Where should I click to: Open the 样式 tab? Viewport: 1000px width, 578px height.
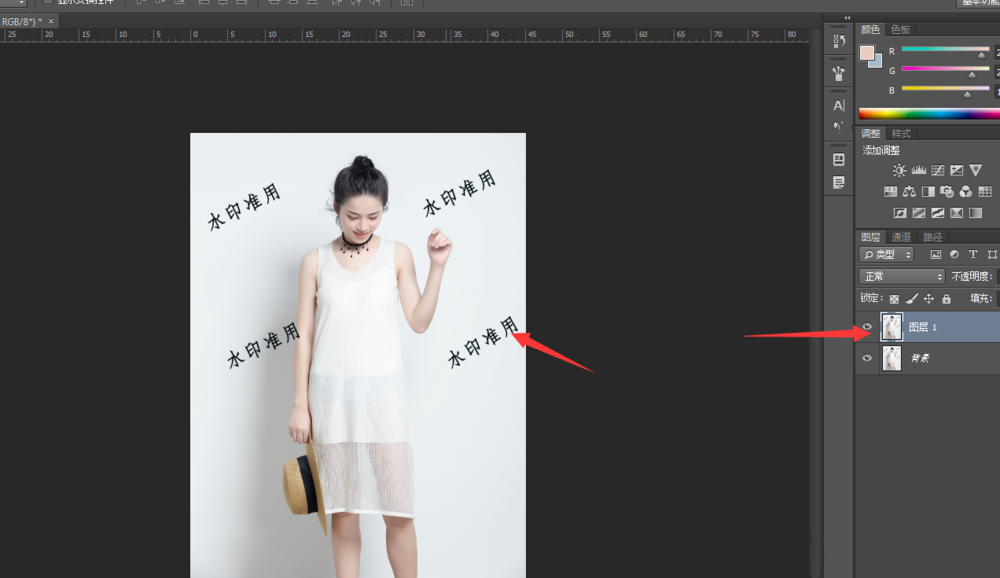point(901,134)
